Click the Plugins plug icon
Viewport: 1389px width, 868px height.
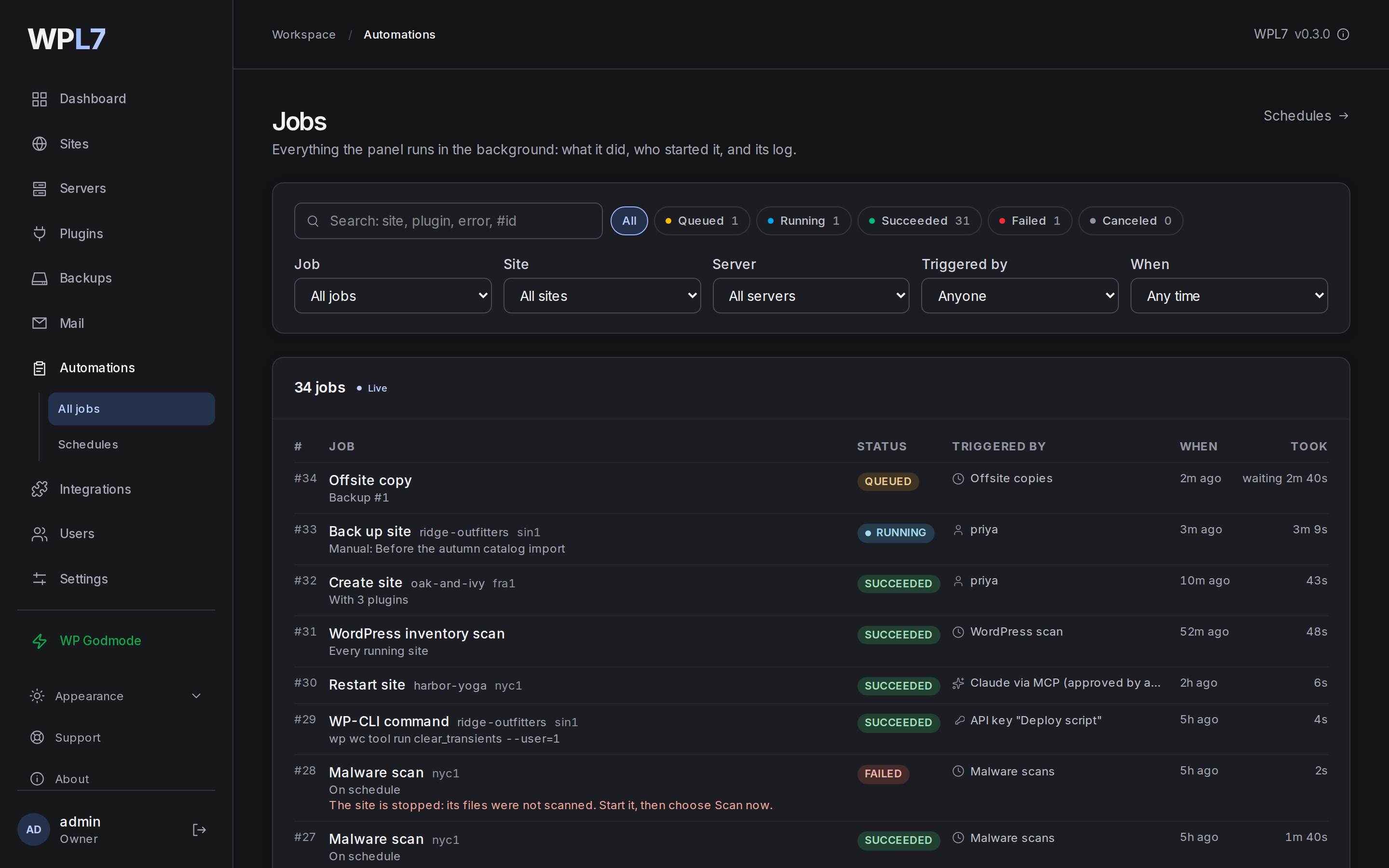[x=39, y=234]
